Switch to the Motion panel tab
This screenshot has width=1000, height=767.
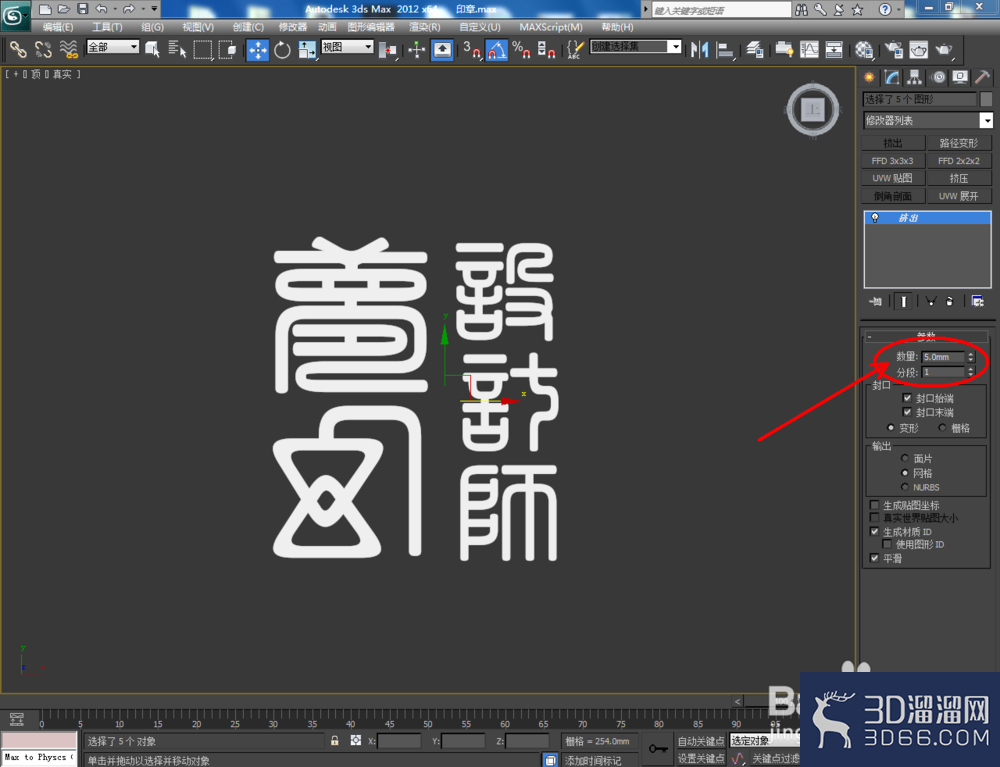tap(938, 78)
